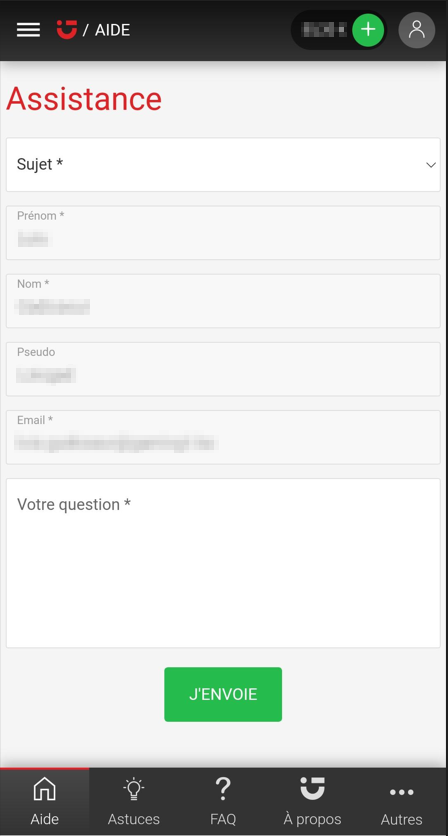Viewport: 448px width, 836px height.
Task: Click the Assistance page heading
Action: point(84,99)
